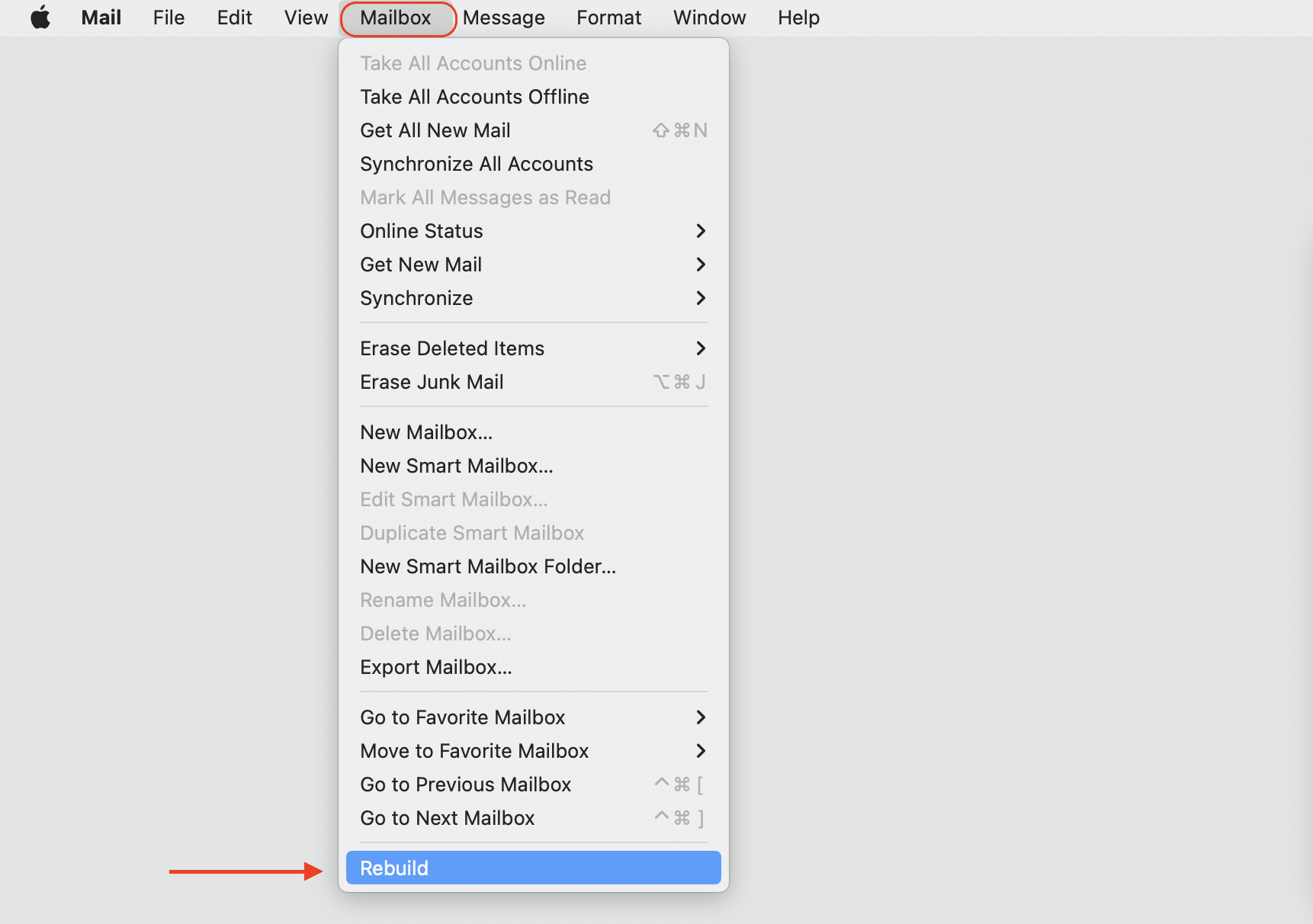This screenshot has height=924, width=1313.
Task: Click New Smart Mailbox Folder
Action: point(488,566)
